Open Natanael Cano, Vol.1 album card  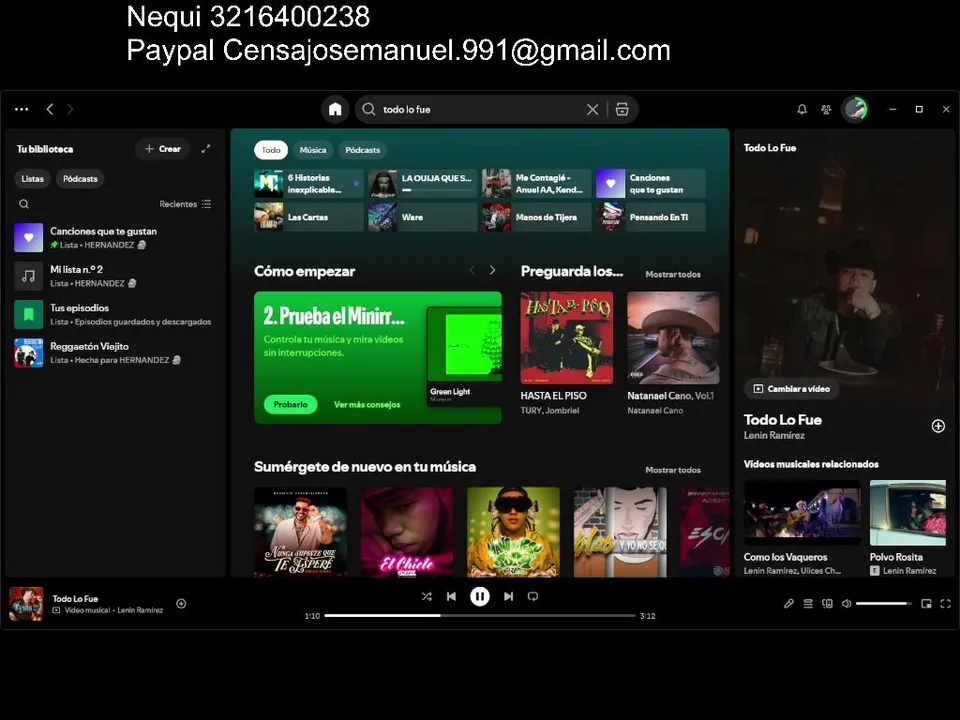(x=673, y=353)
